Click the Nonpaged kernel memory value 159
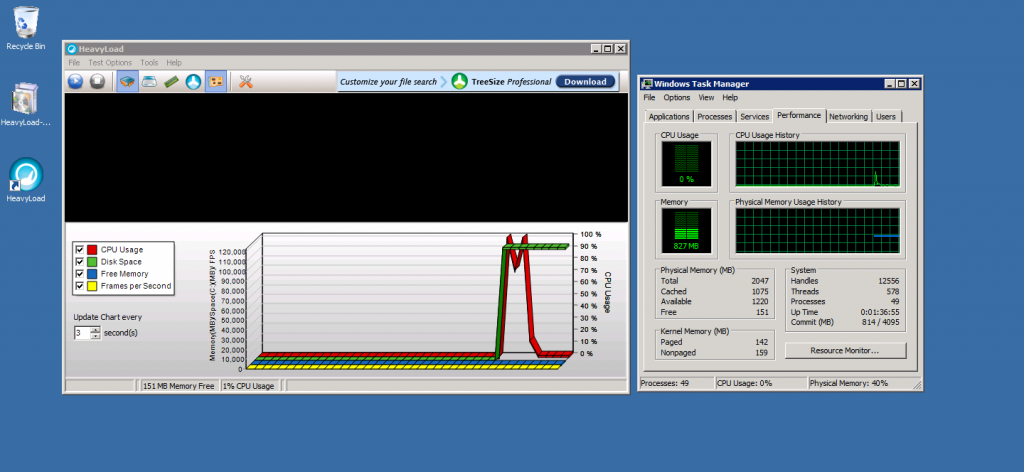 click(761, 353)
